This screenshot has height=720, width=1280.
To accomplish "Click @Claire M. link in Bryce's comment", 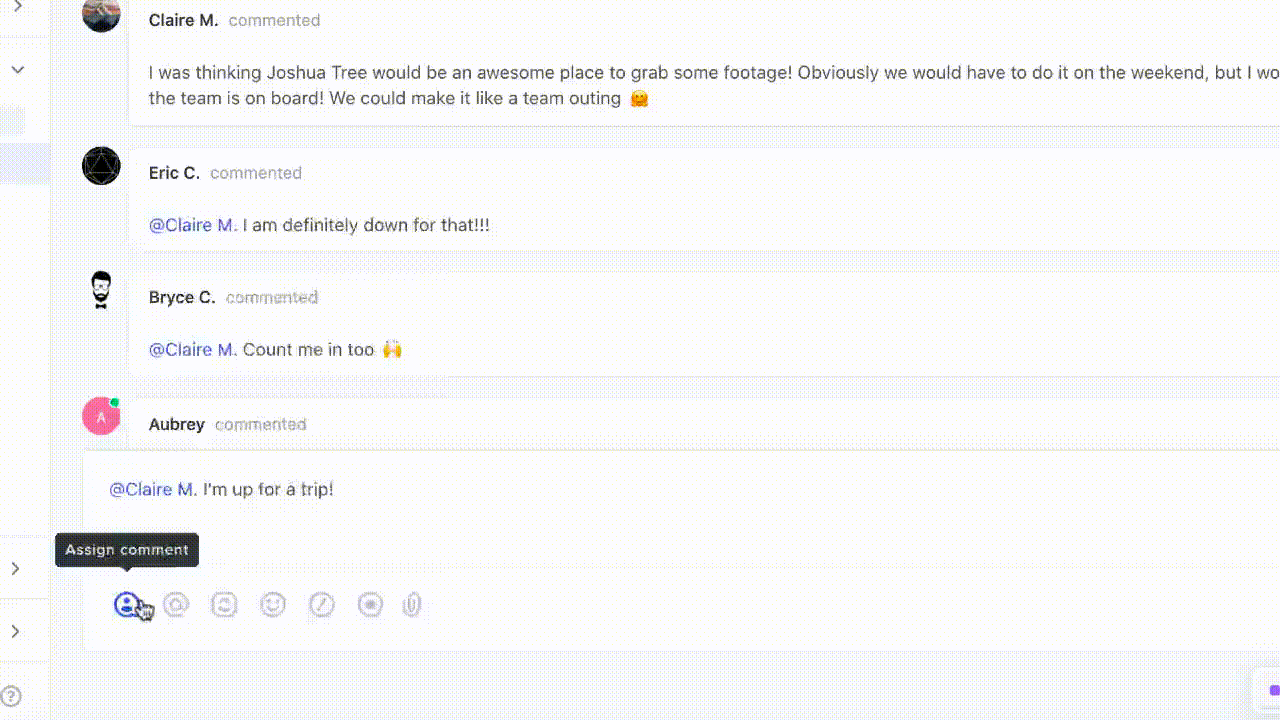I will 191,349.
